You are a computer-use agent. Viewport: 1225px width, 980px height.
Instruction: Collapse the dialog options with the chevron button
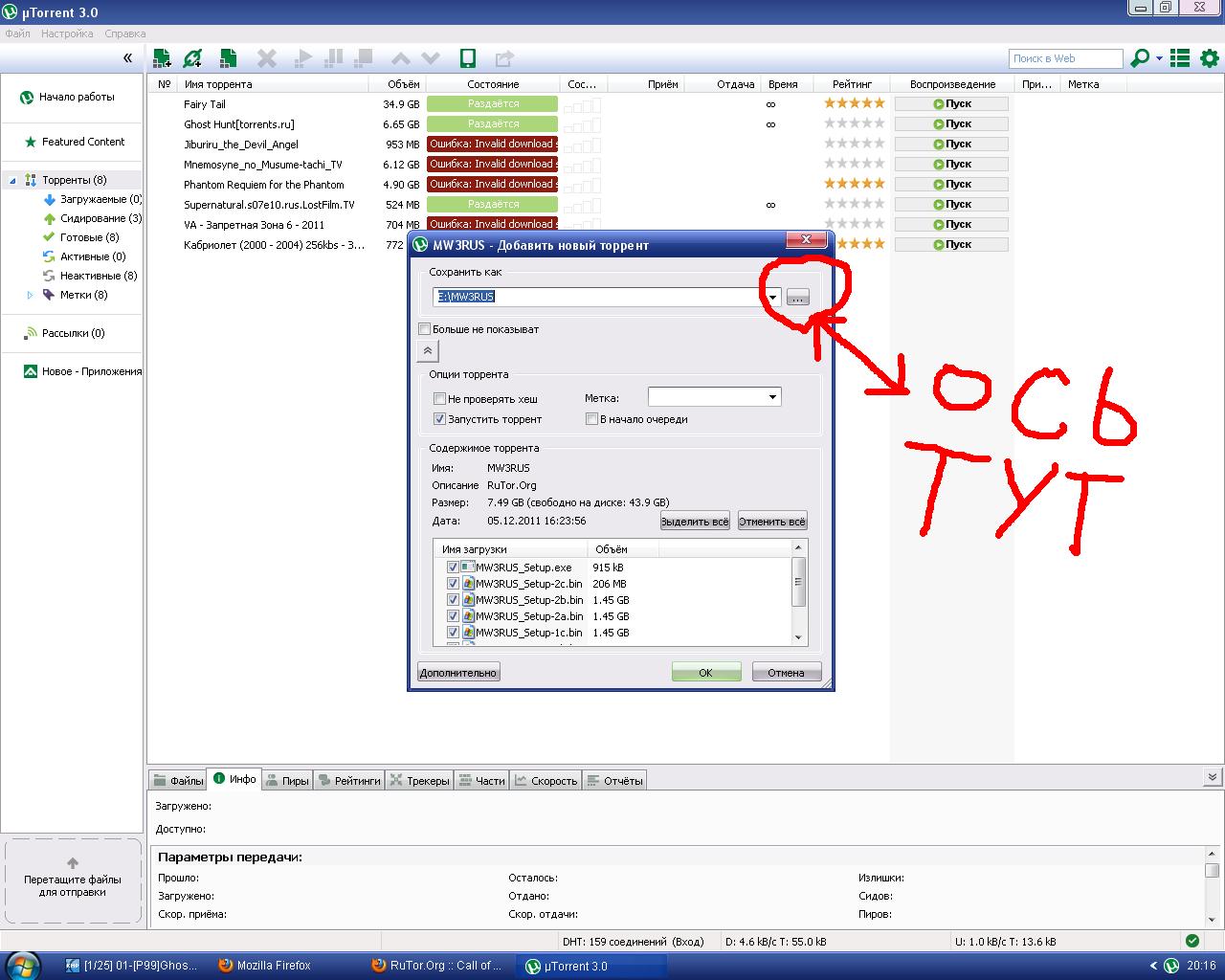click(428, 351)
